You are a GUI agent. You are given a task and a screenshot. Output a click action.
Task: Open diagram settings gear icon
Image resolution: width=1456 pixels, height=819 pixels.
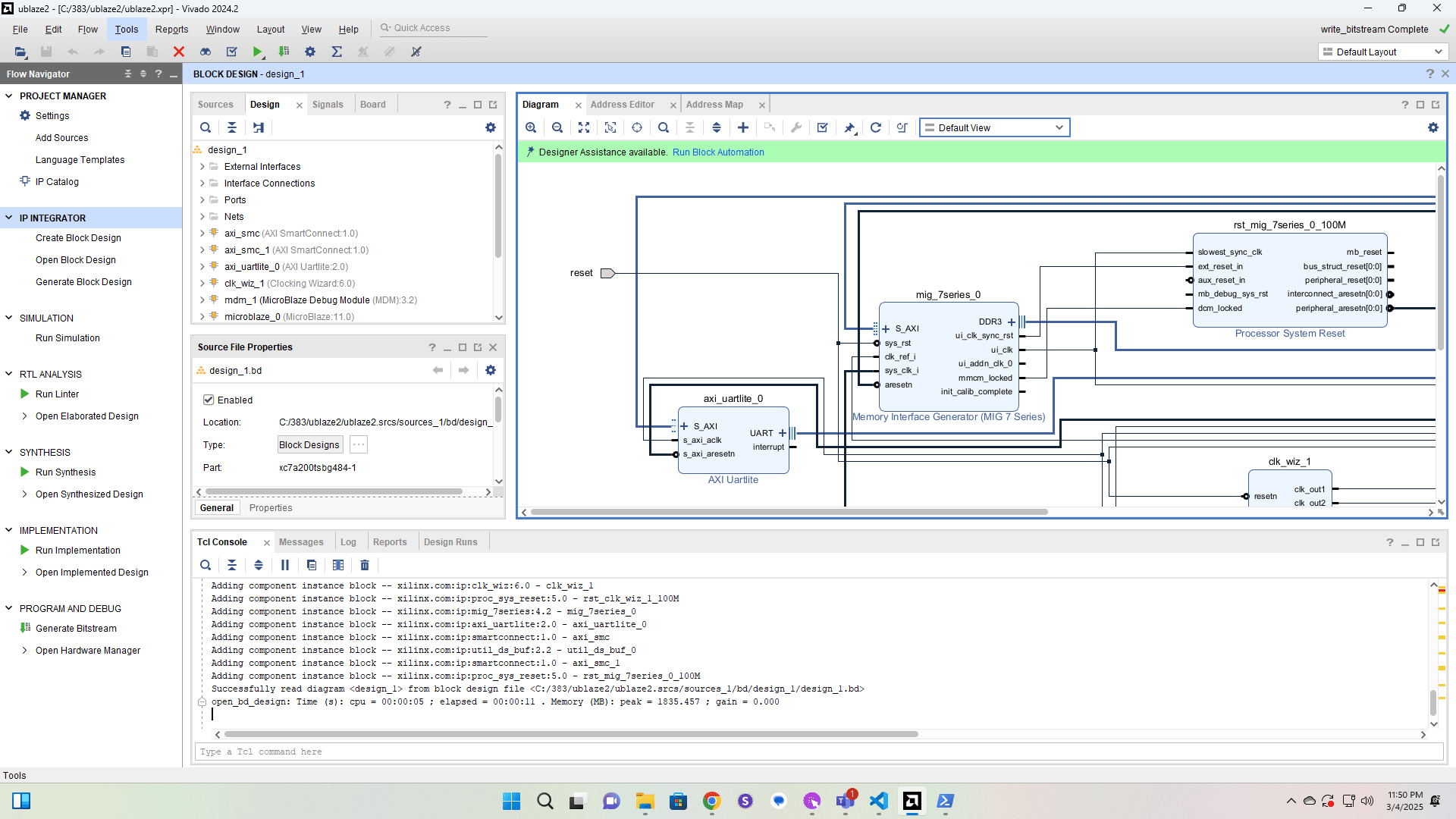click(x=1433, y=127)
